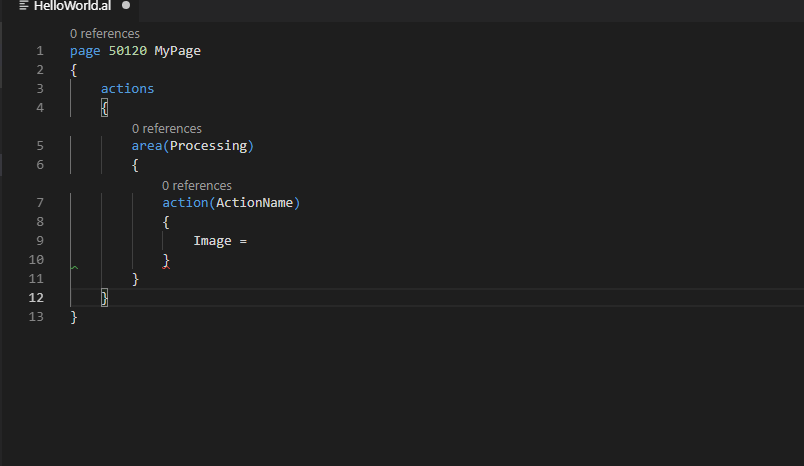Image resolution: width=804 pixels, height=466 pixels.
Task: Click the file icon on HelloWorld.al tab
Action: (x=24, y=6)
